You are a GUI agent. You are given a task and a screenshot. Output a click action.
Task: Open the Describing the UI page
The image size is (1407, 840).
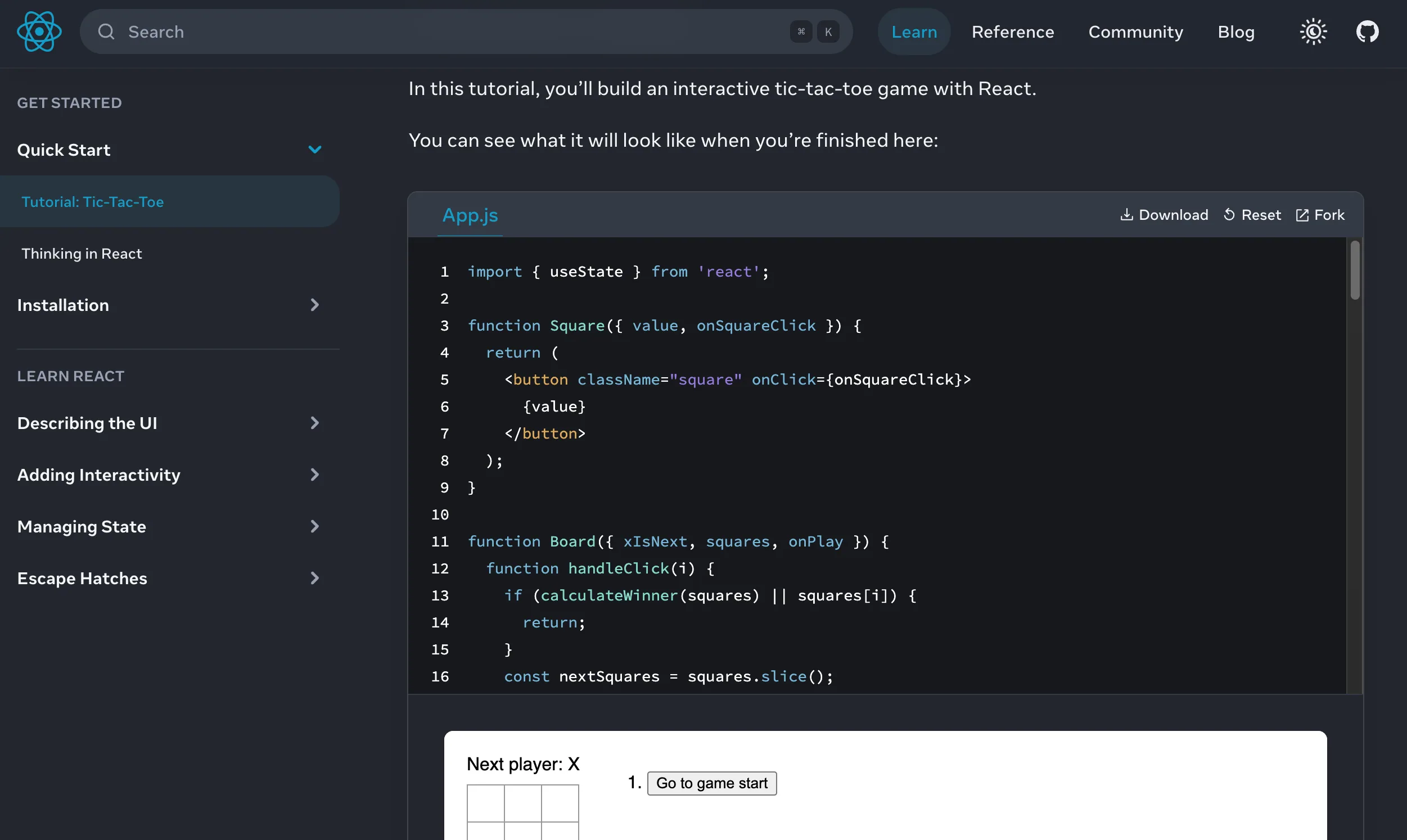coord(87,423)
